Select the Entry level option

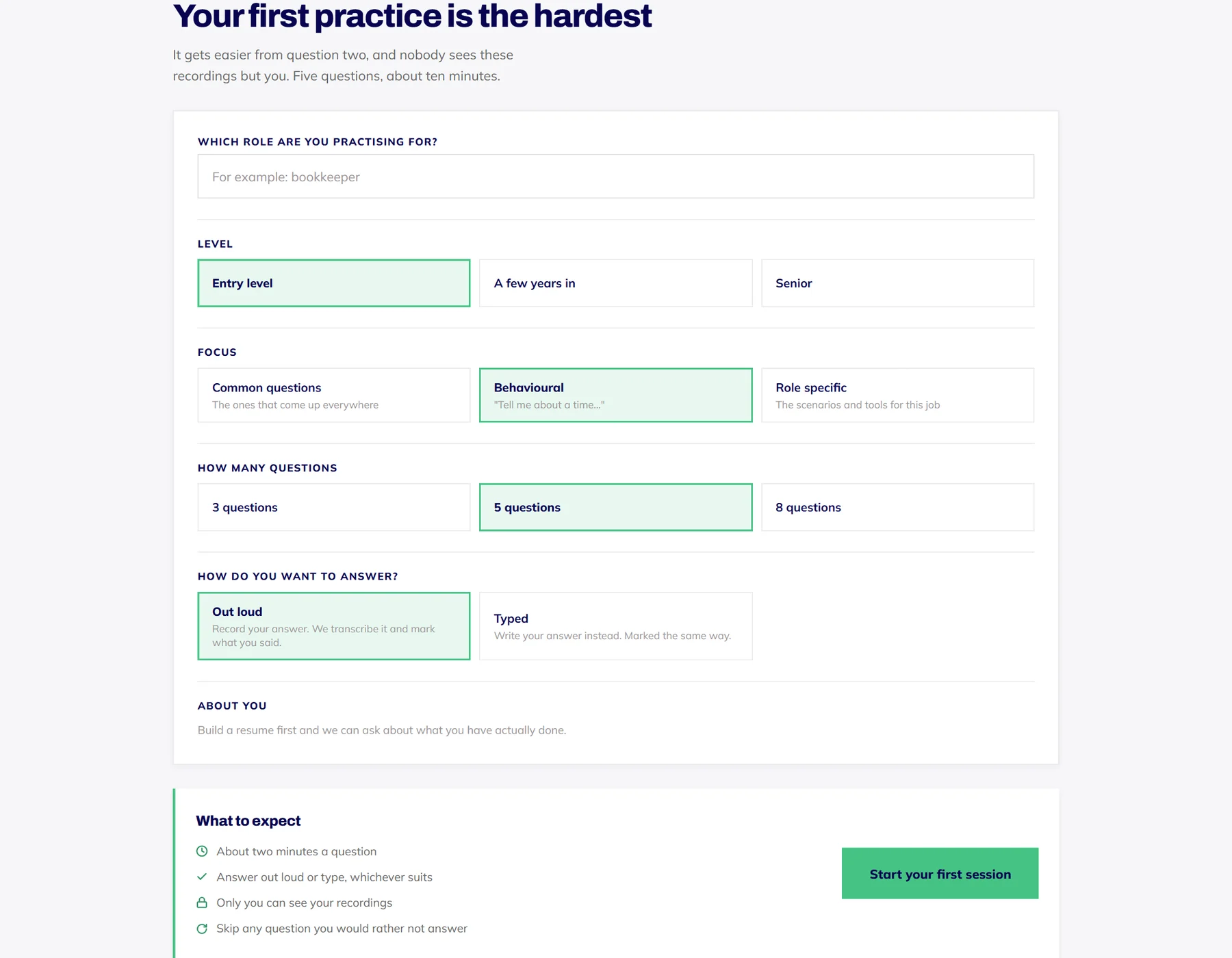[334, 283]
